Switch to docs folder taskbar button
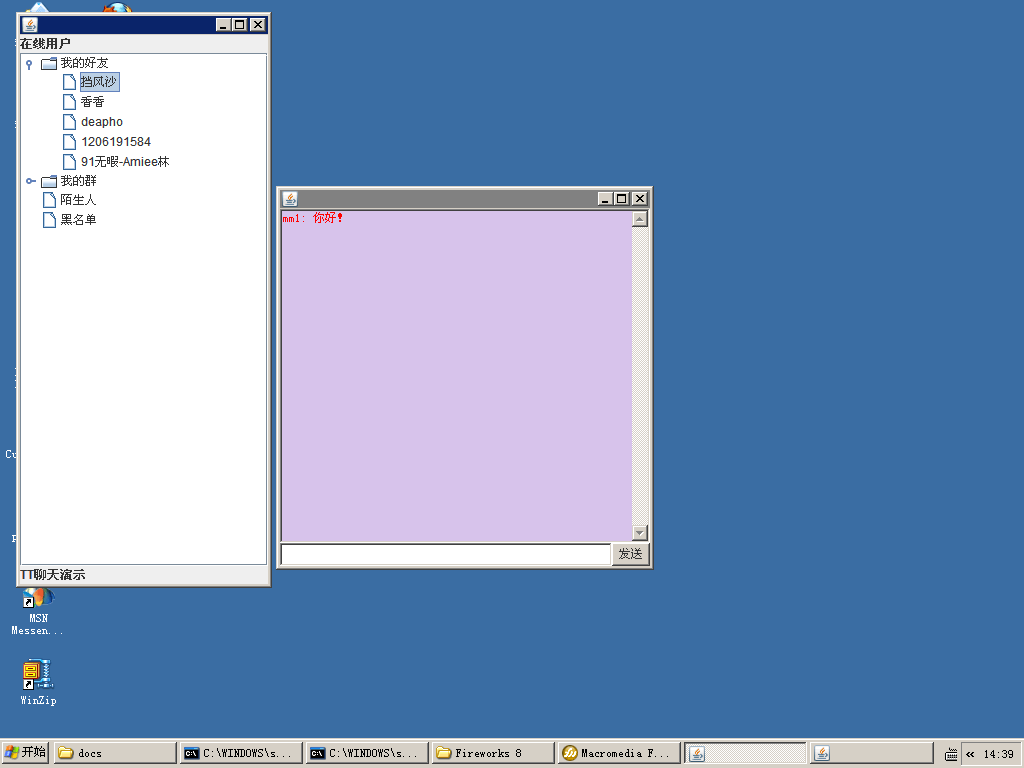Image resolution: width=1024 pixels, height=768 pixels. [x=115, y=753]
